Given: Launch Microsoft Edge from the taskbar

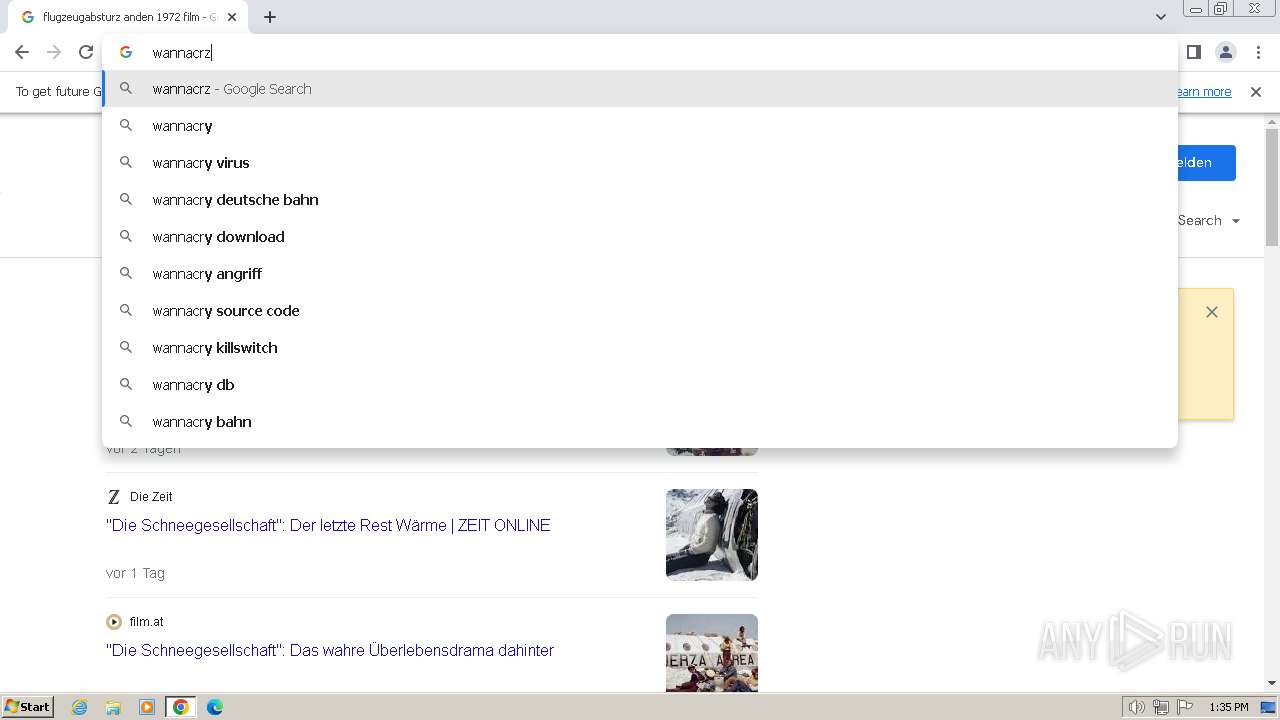Looking at the screenshot, I should click(x=215, y=707).
